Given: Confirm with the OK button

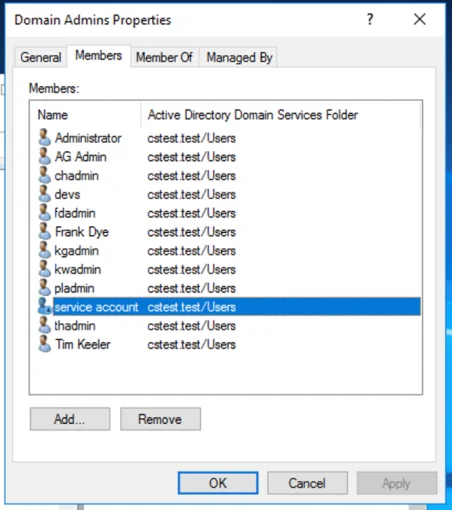Looking at the screenshot, I should tap(218, 483).
